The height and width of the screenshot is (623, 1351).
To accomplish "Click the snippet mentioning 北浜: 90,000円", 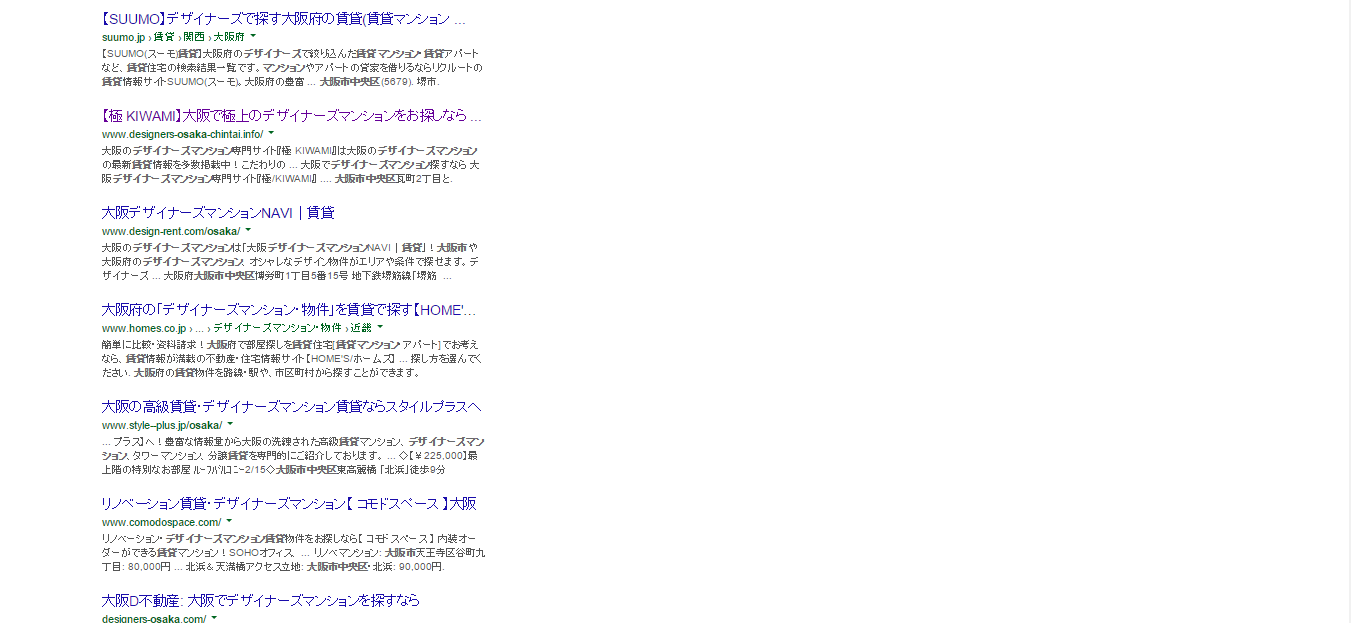I will point(293,552).
